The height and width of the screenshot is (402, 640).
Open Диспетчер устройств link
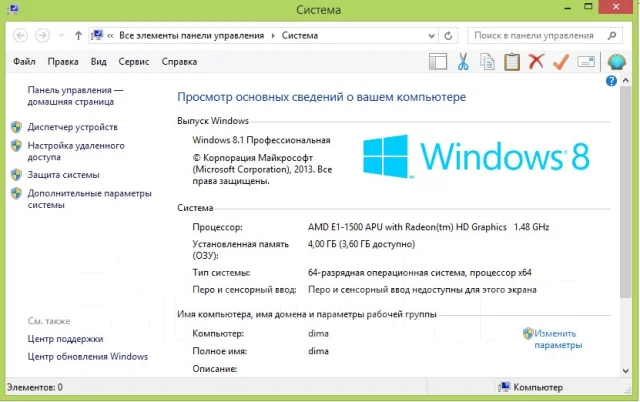[x=72, y=127]
